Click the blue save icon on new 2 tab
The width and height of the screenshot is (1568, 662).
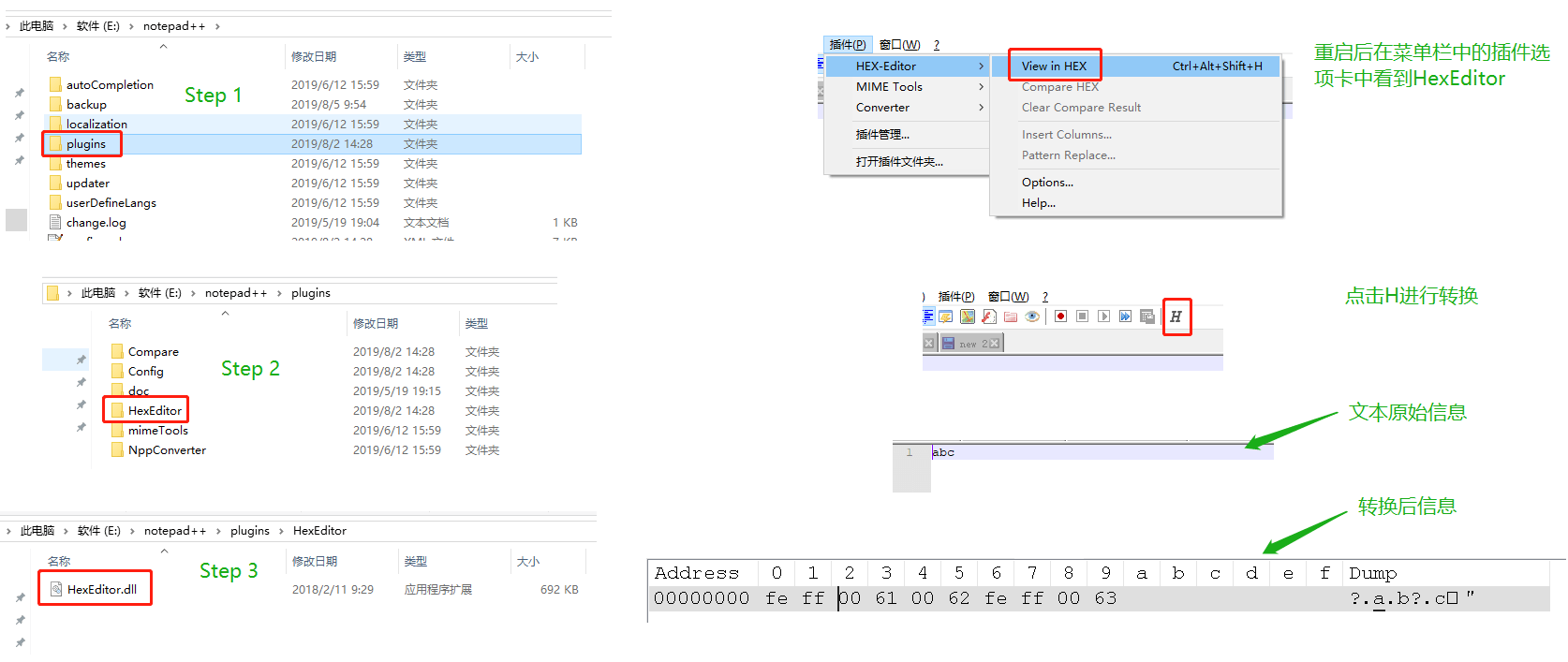948,343
